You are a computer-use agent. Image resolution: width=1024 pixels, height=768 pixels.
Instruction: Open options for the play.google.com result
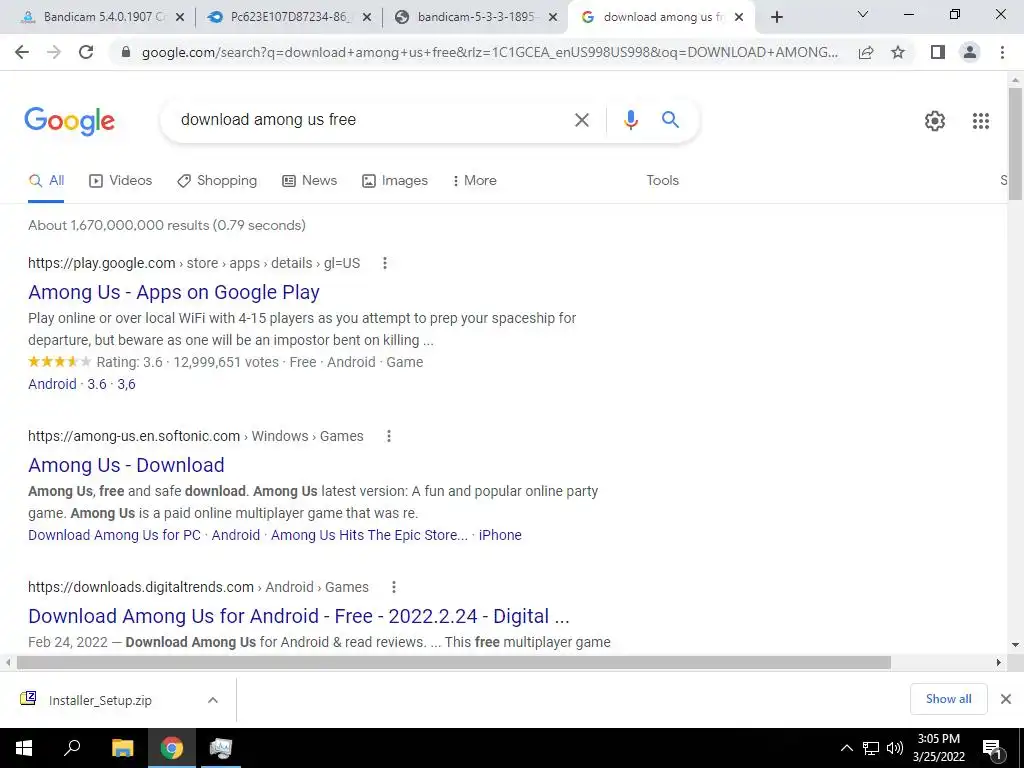385,263
